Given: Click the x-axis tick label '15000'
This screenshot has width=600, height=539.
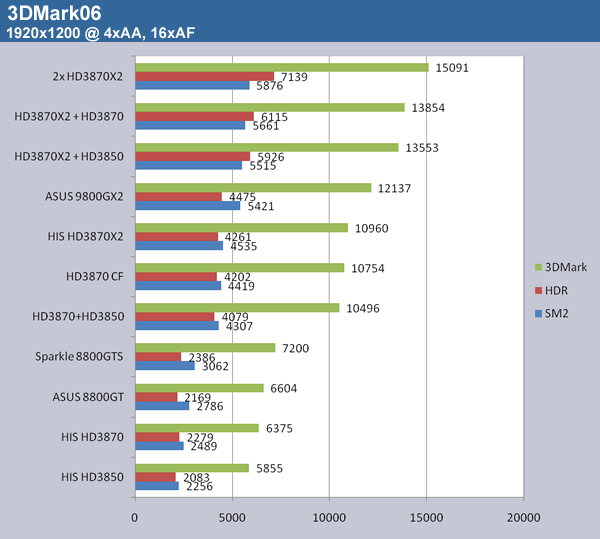Looking at the screenshot, I should pos(426,518).
